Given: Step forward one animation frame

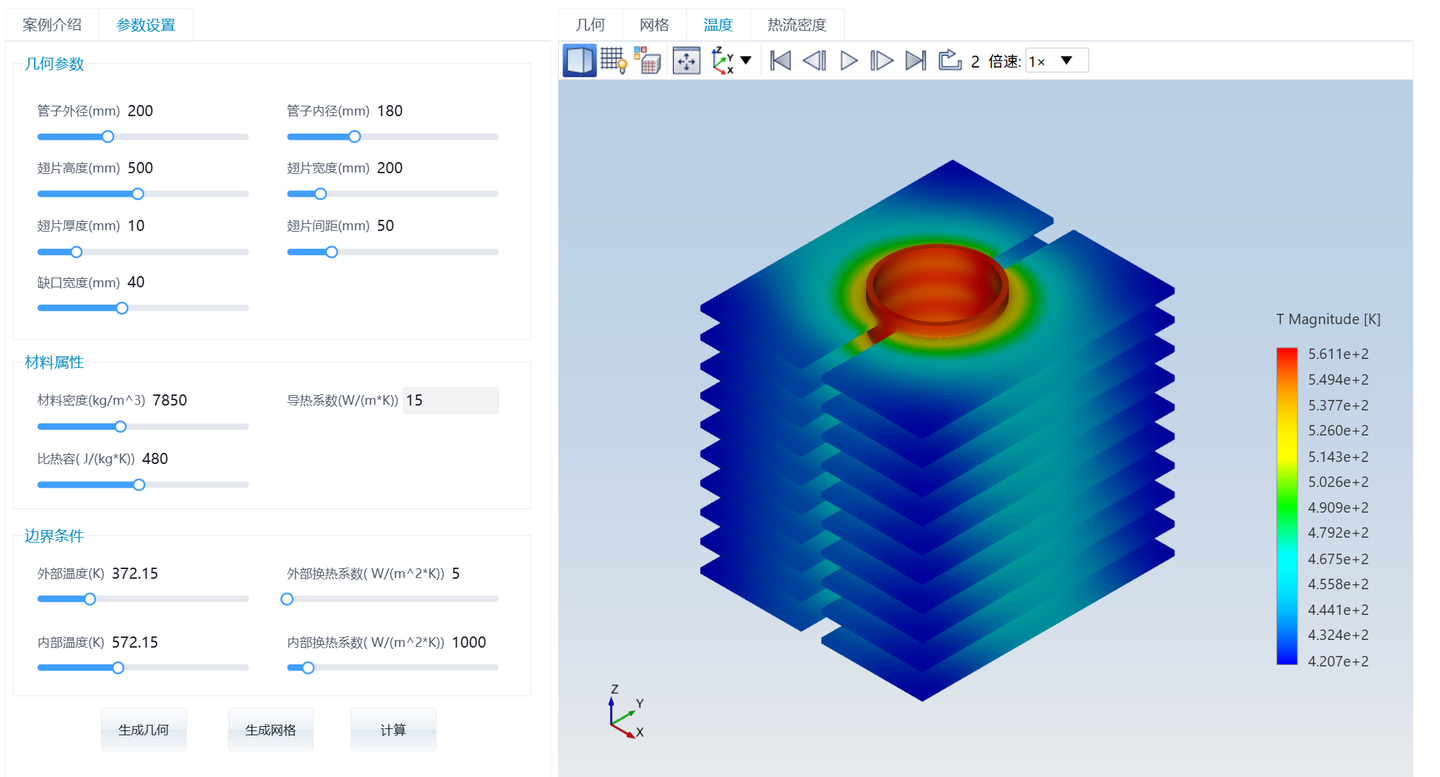Looking at the screenshot, I should click(881, 61).
